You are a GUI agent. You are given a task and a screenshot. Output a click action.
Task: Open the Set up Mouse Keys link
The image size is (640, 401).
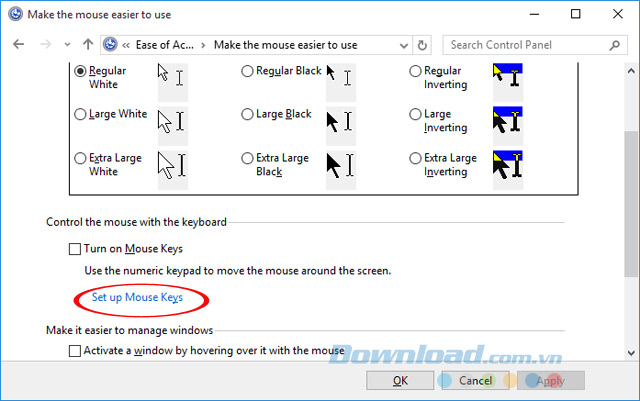137,297
